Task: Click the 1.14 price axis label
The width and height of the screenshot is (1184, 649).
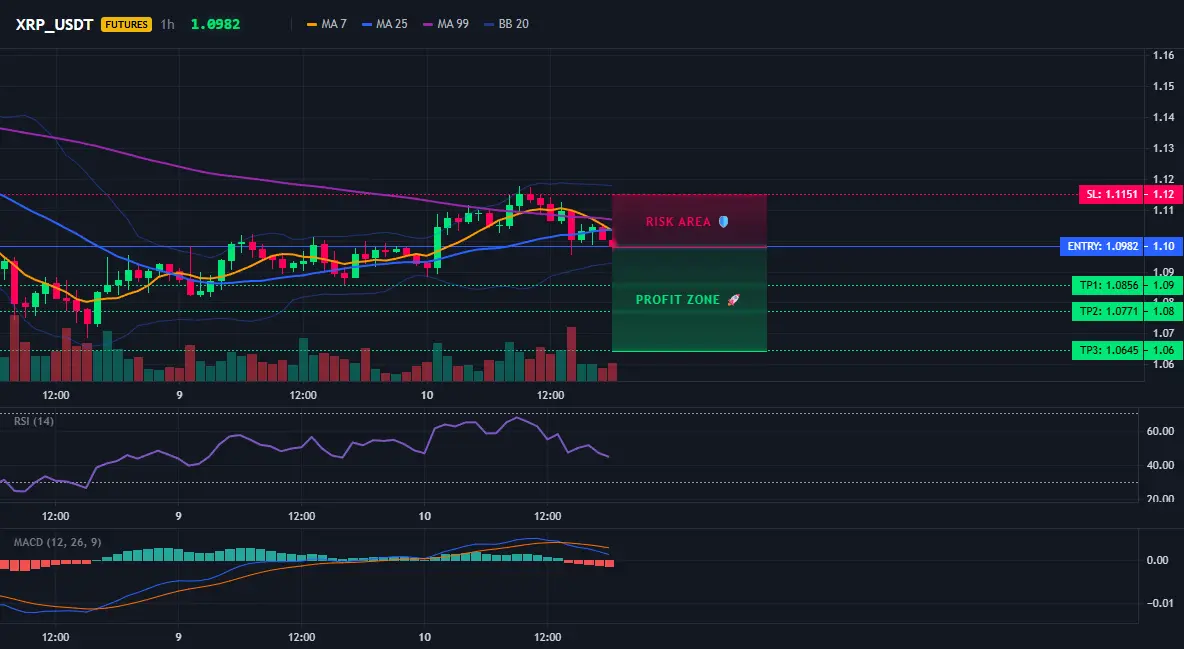Action: click(1164, 117)
